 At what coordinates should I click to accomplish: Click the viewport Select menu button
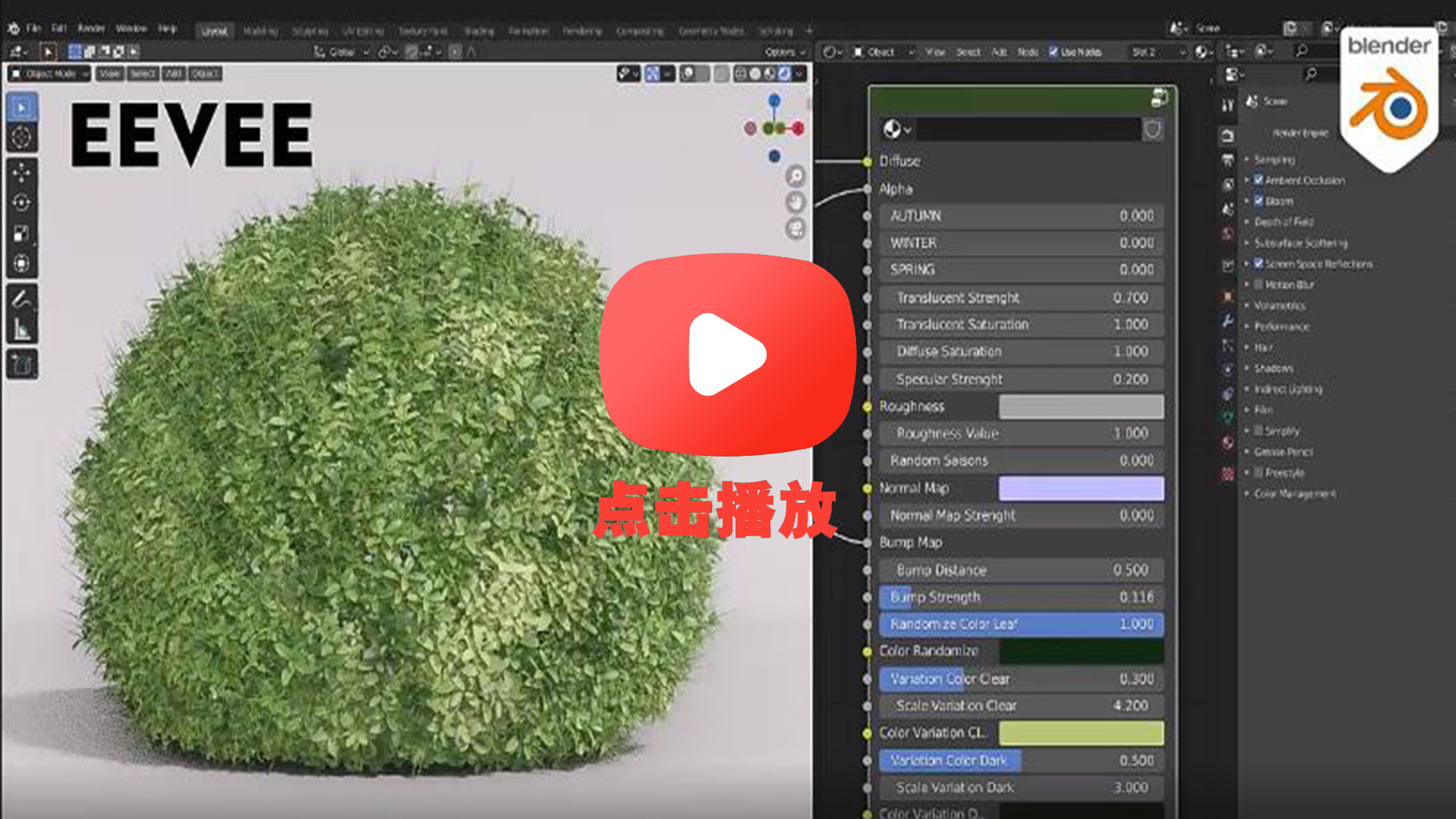coord(142,74)
